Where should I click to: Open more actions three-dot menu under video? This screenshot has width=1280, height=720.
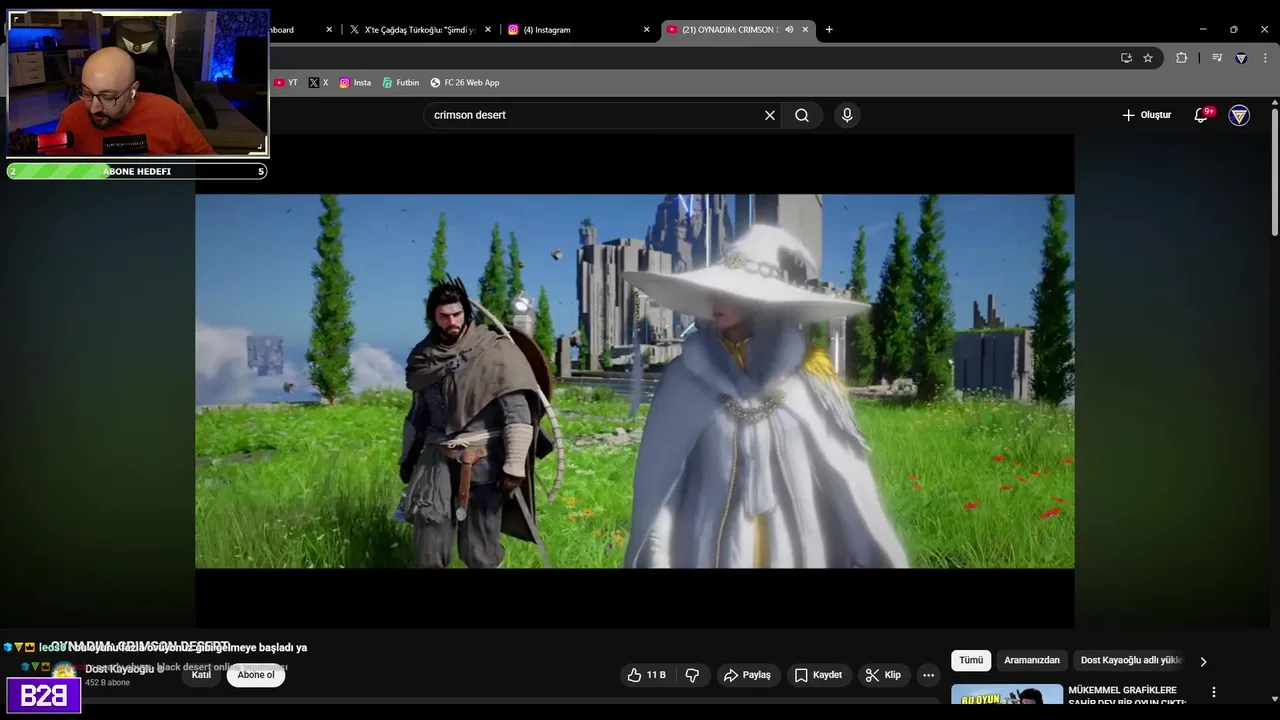coord(928,675)
